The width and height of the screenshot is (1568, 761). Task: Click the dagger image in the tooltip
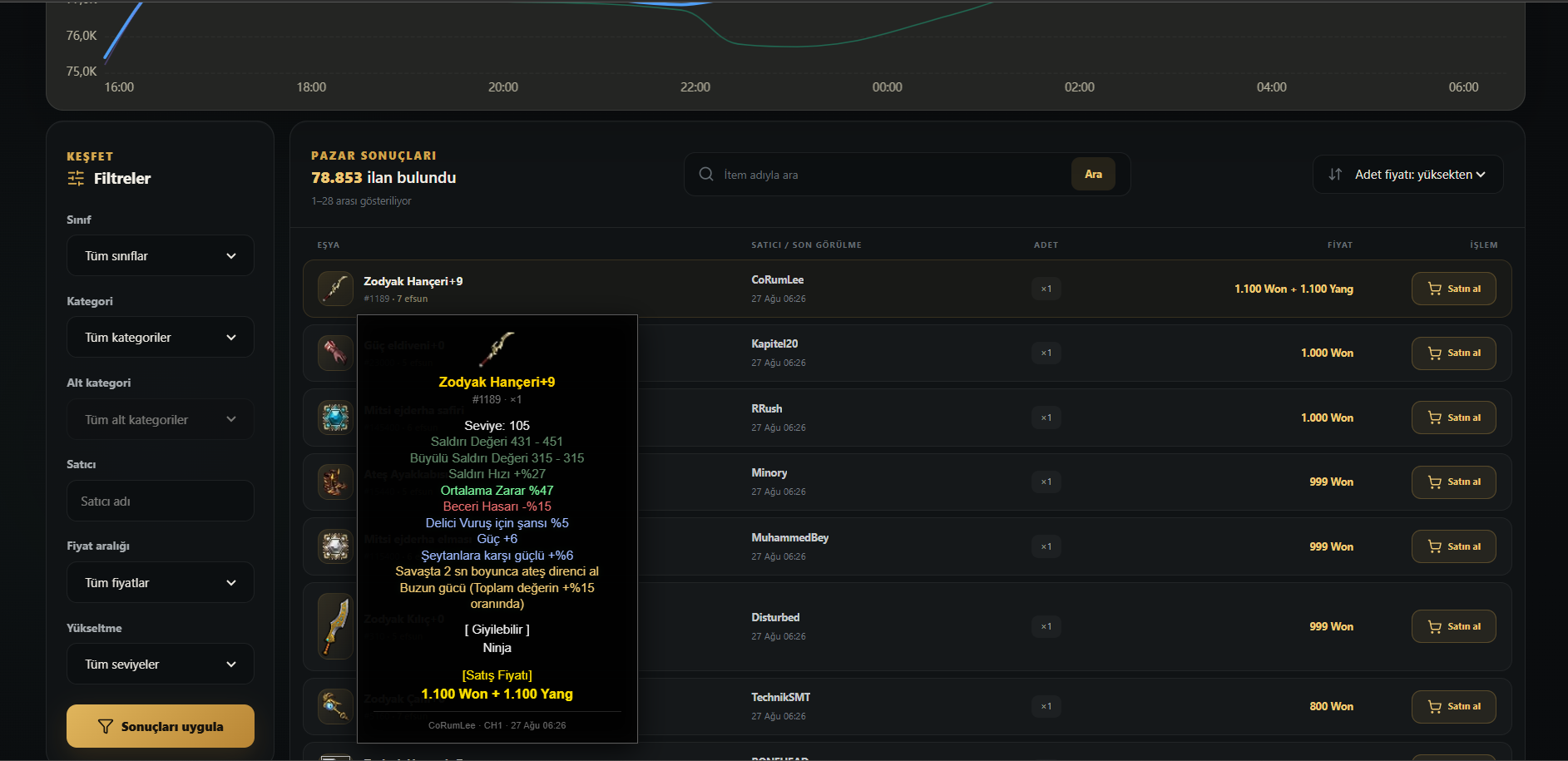(497, 349)
